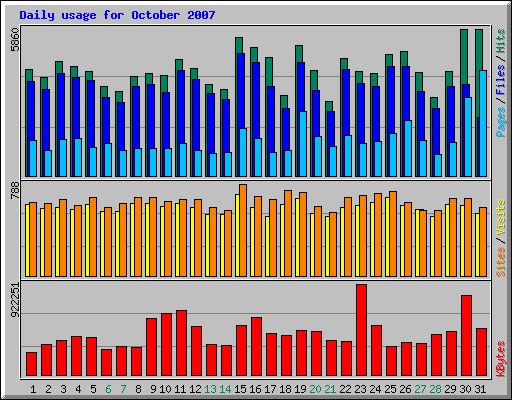
Task: Click day label 17 on the x-axis
Action: (x=270, y=389)
